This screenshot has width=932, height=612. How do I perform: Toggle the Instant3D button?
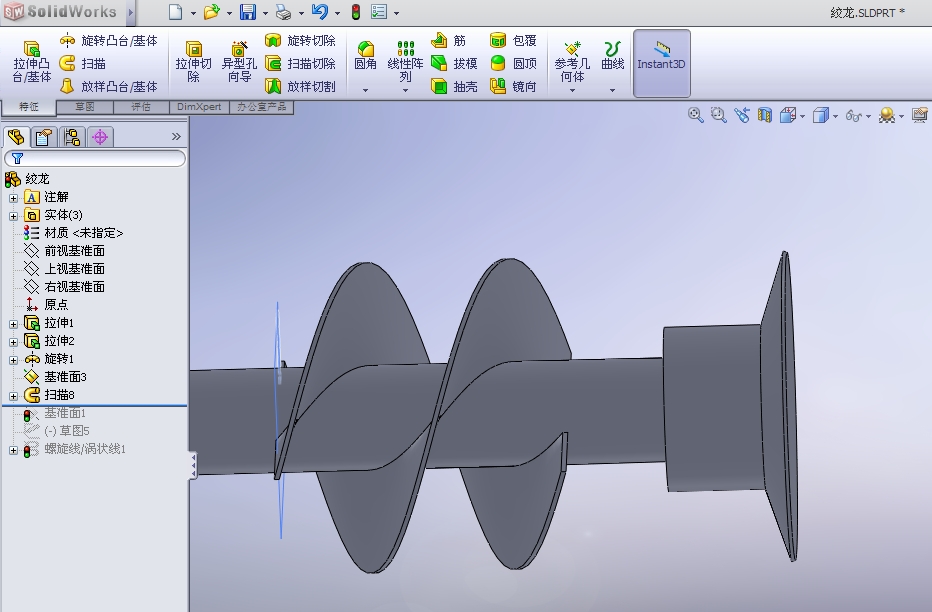click(662, 63)
